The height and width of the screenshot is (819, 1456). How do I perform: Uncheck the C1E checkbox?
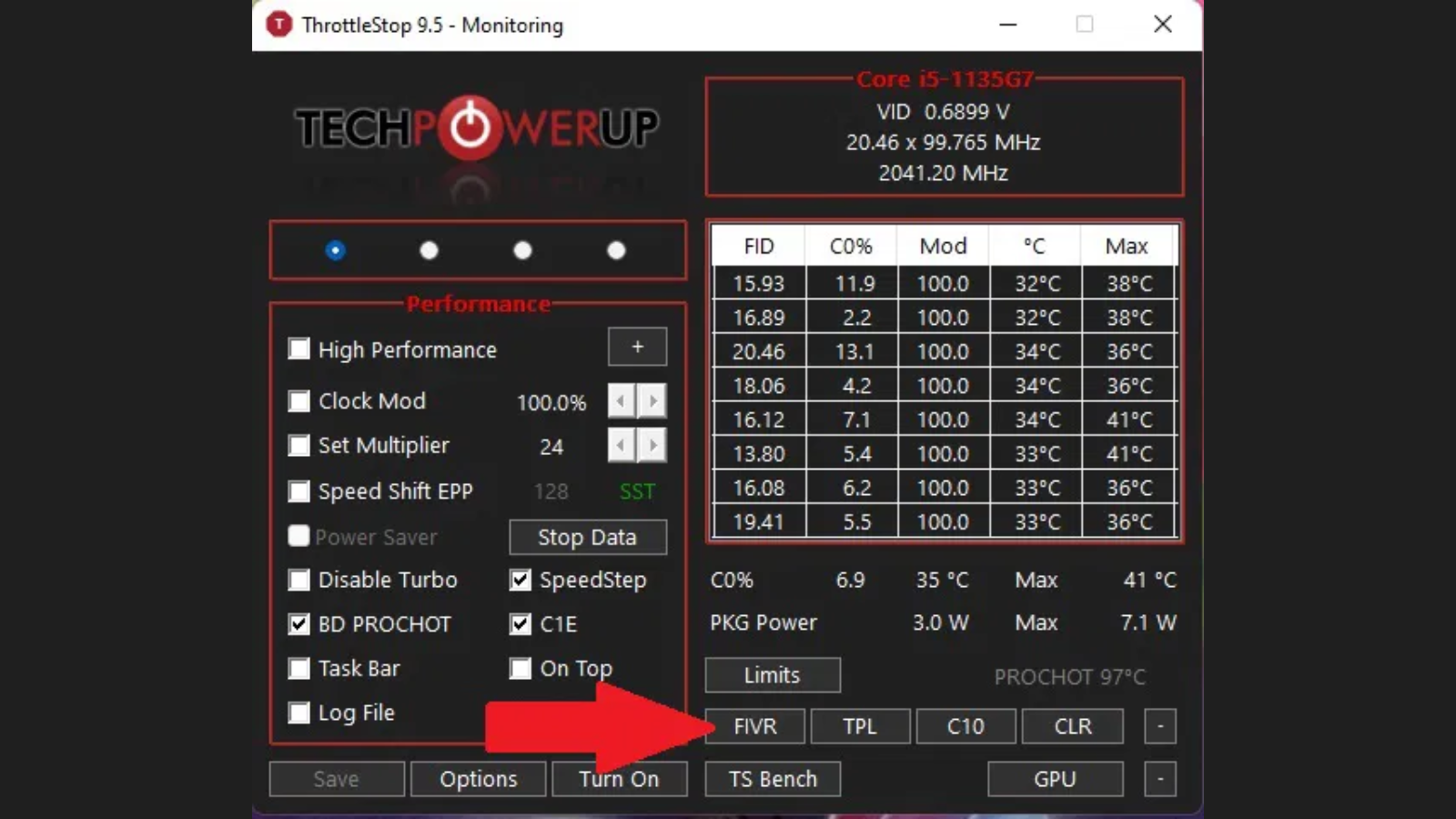(x=520, y=624)
